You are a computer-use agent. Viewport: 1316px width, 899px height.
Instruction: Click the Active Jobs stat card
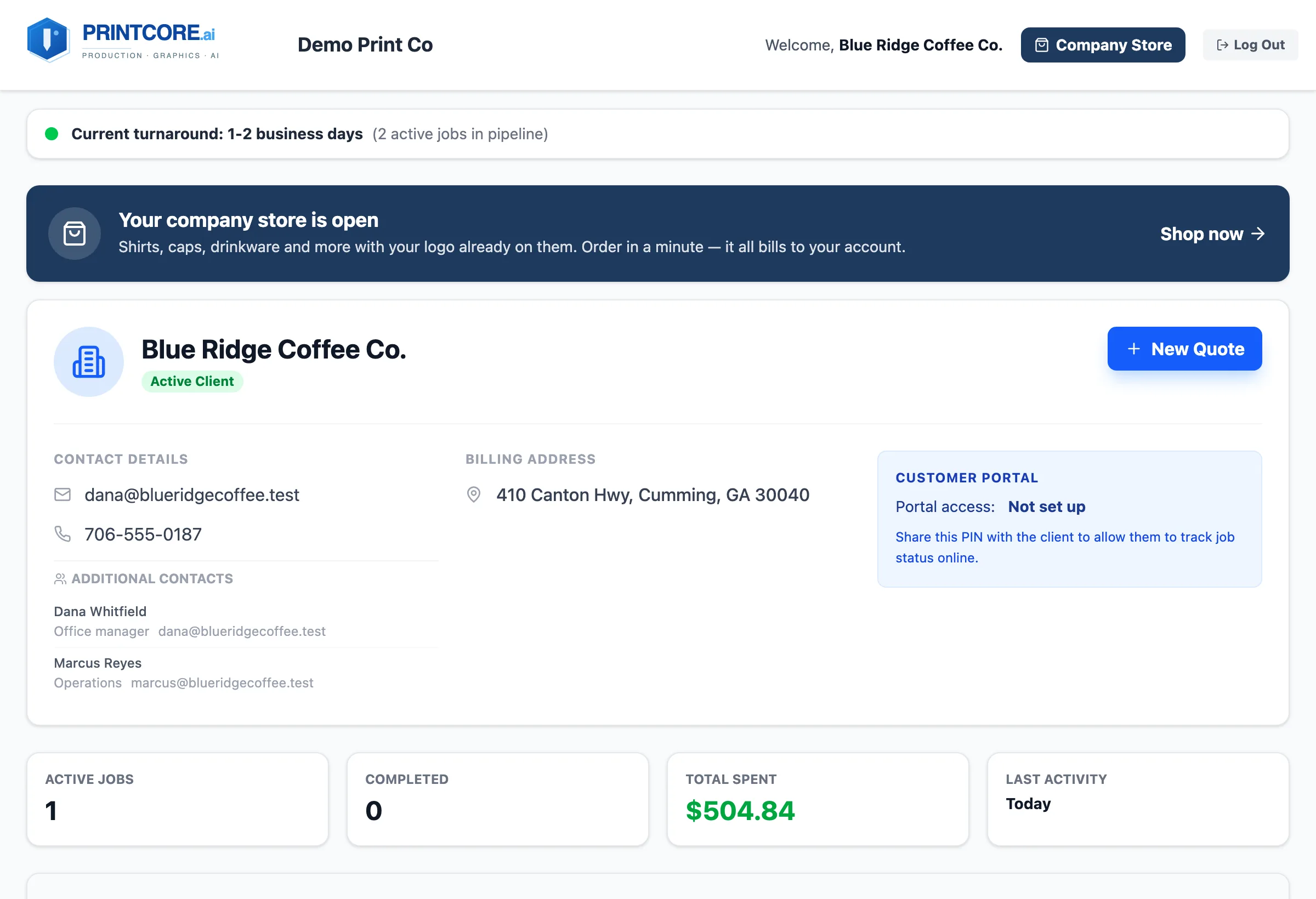pos(178,799)
